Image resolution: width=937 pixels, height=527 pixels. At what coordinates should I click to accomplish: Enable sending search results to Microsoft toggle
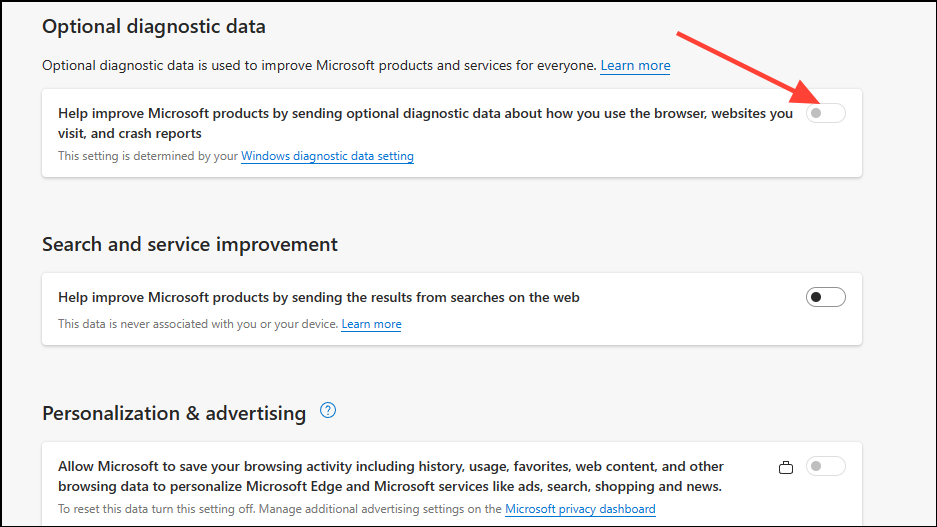[x=825, y=297]
